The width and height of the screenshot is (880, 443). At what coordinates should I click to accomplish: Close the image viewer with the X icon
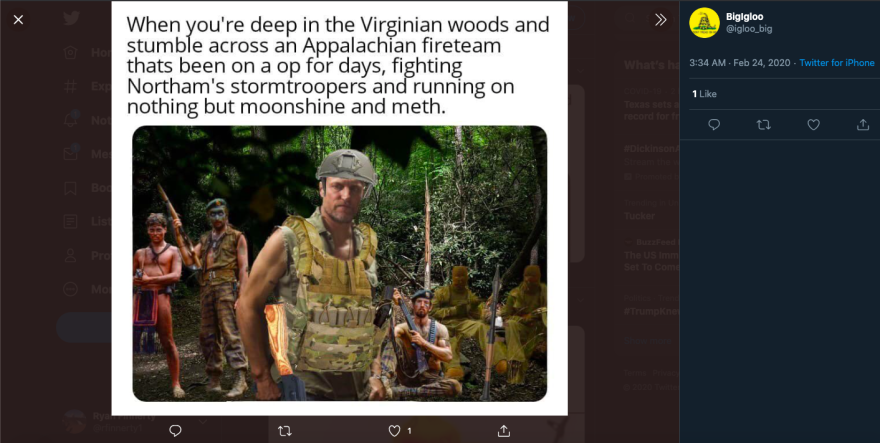coord(19,20)
